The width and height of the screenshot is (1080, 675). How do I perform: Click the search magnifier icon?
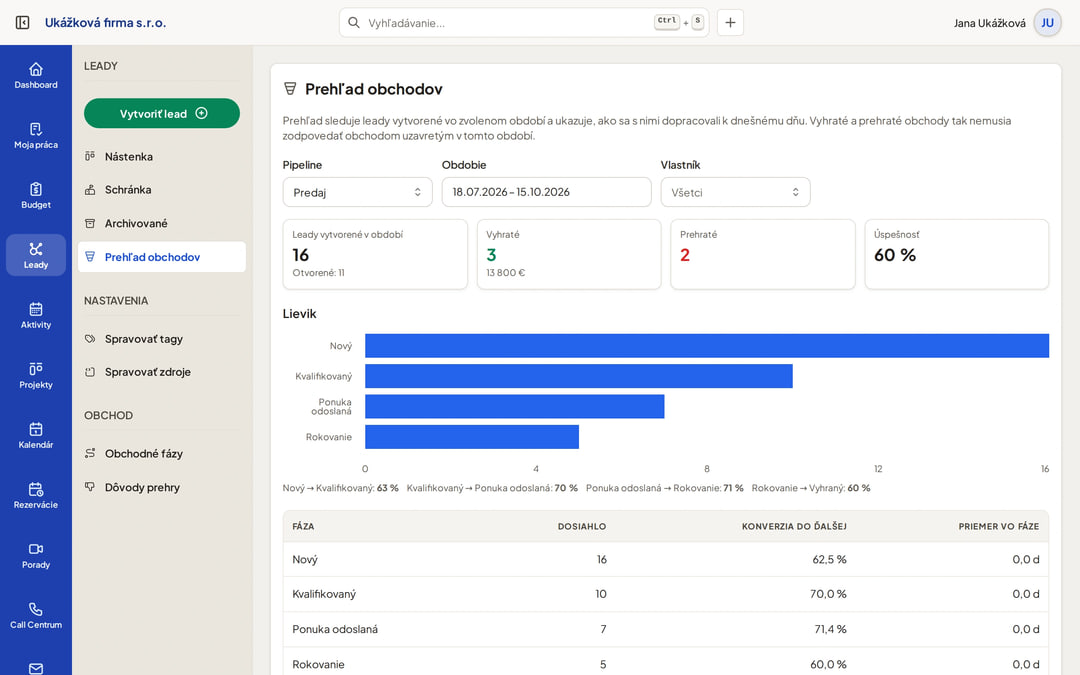pyautogui.click(x=353, y=23)
